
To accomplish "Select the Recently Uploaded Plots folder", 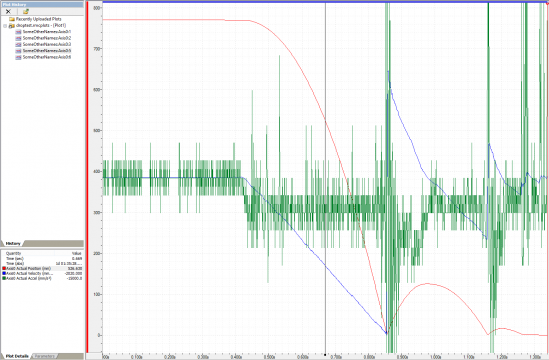I will [34, 19].
